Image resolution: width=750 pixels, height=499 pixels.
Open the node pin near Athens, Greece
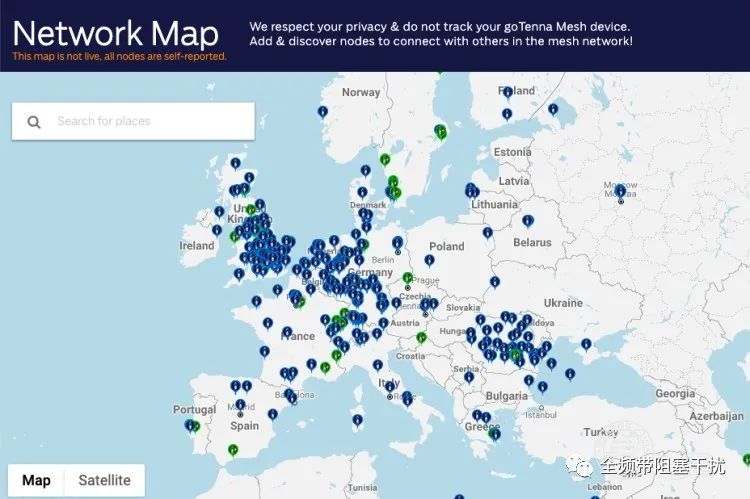click(496, 434)
